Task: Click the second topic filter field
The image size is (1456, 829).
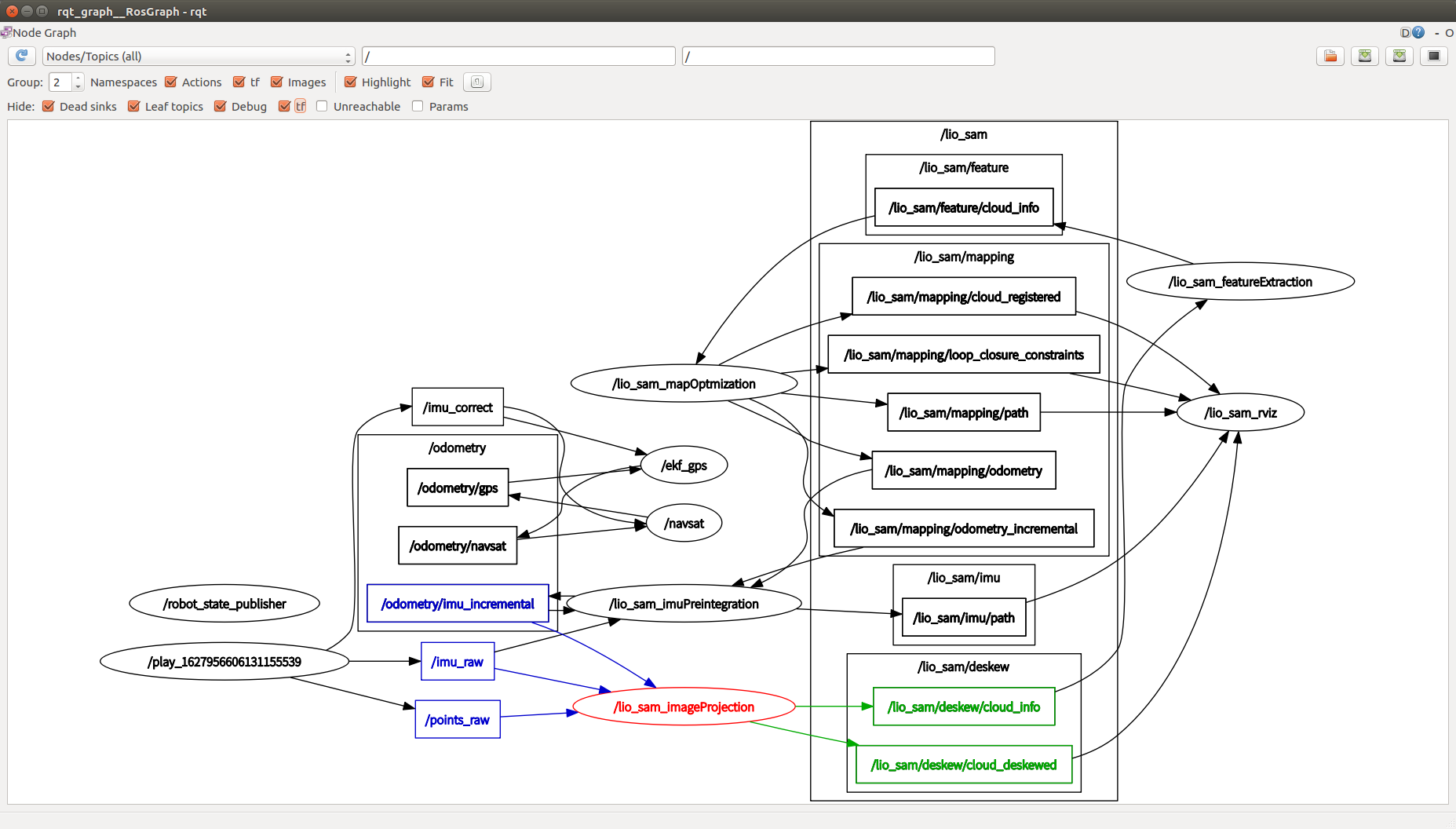Action: [837, 56]
